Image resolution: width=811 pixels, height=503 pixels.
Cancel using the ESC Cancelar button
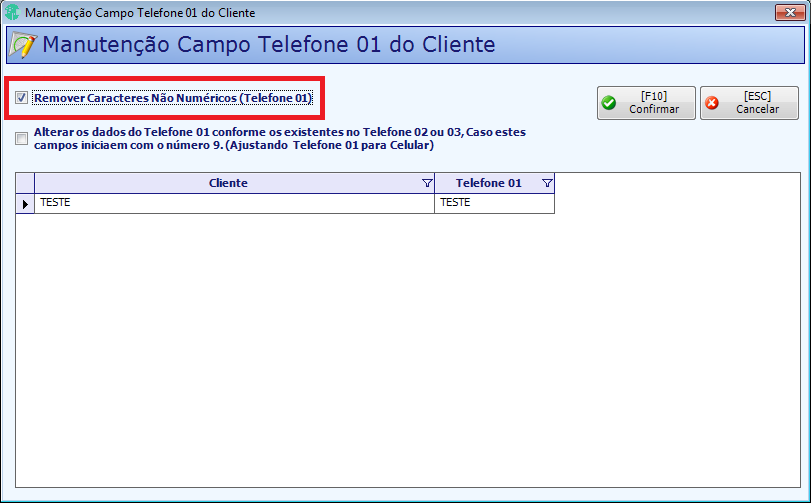[749, 103]
